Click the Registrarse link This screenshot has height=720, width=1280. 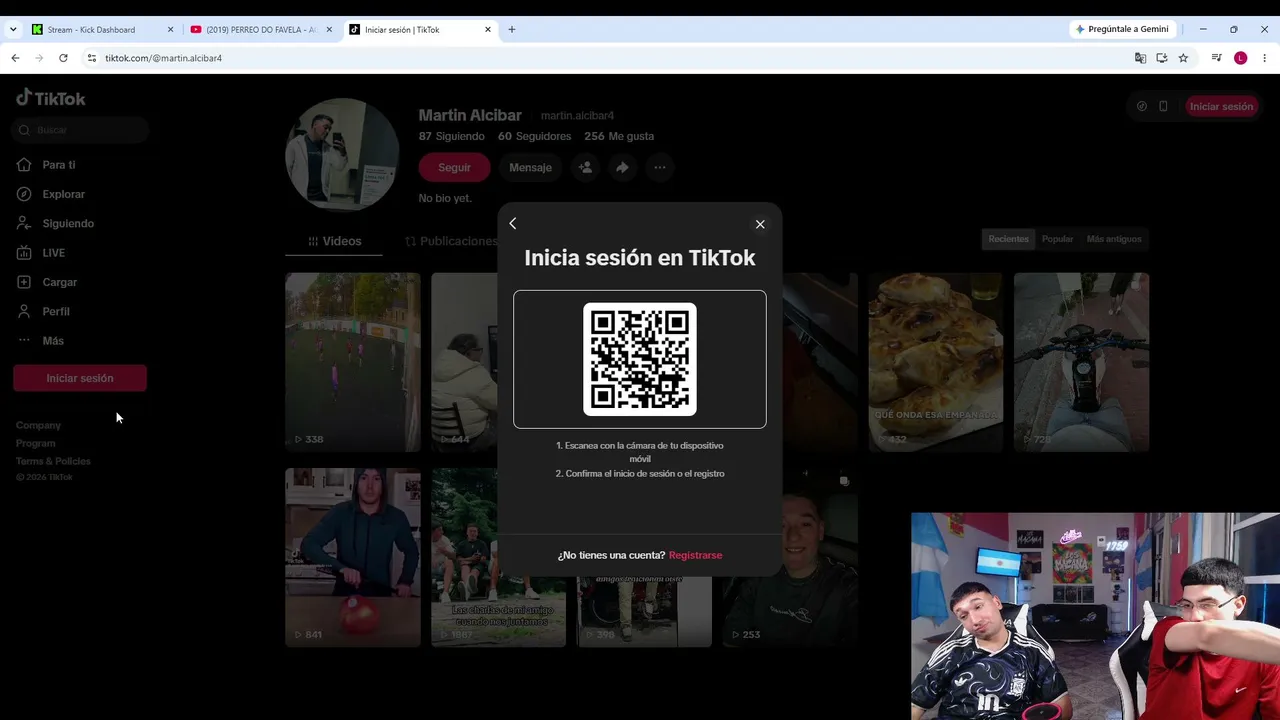click(x=695, y=555)
